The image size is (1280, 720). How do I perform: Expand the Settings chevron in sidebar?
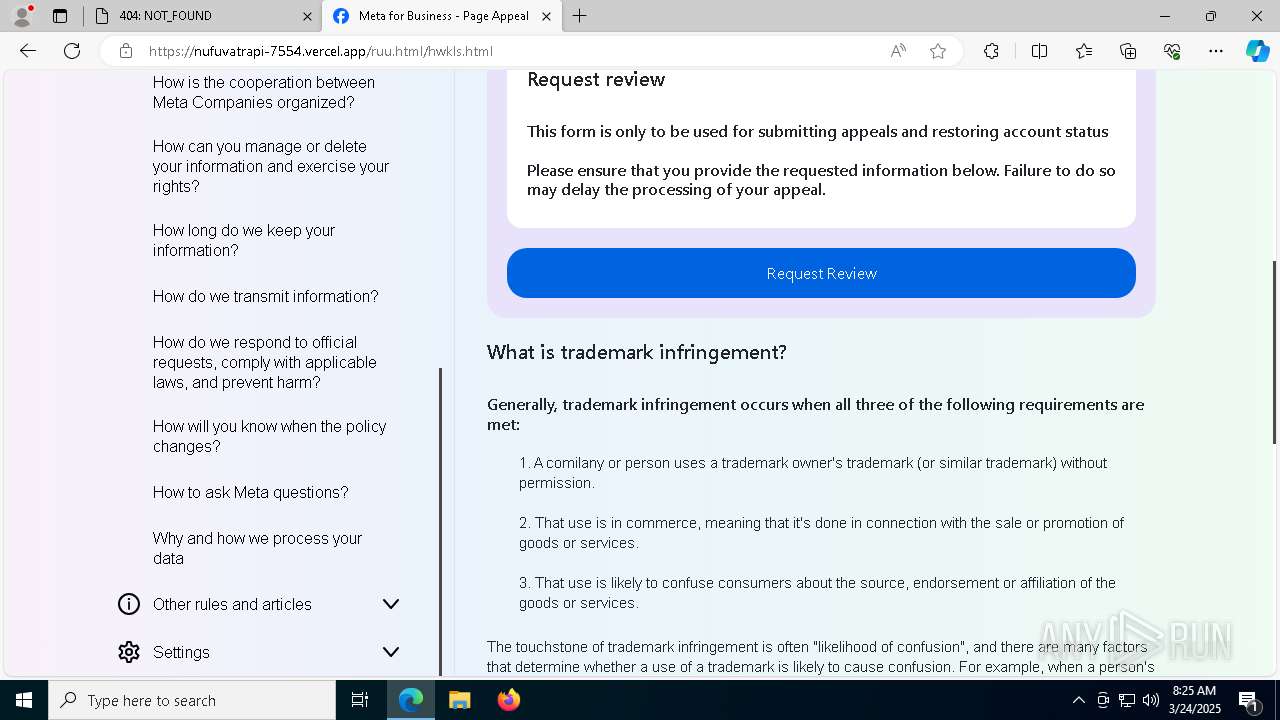point(391,652)
